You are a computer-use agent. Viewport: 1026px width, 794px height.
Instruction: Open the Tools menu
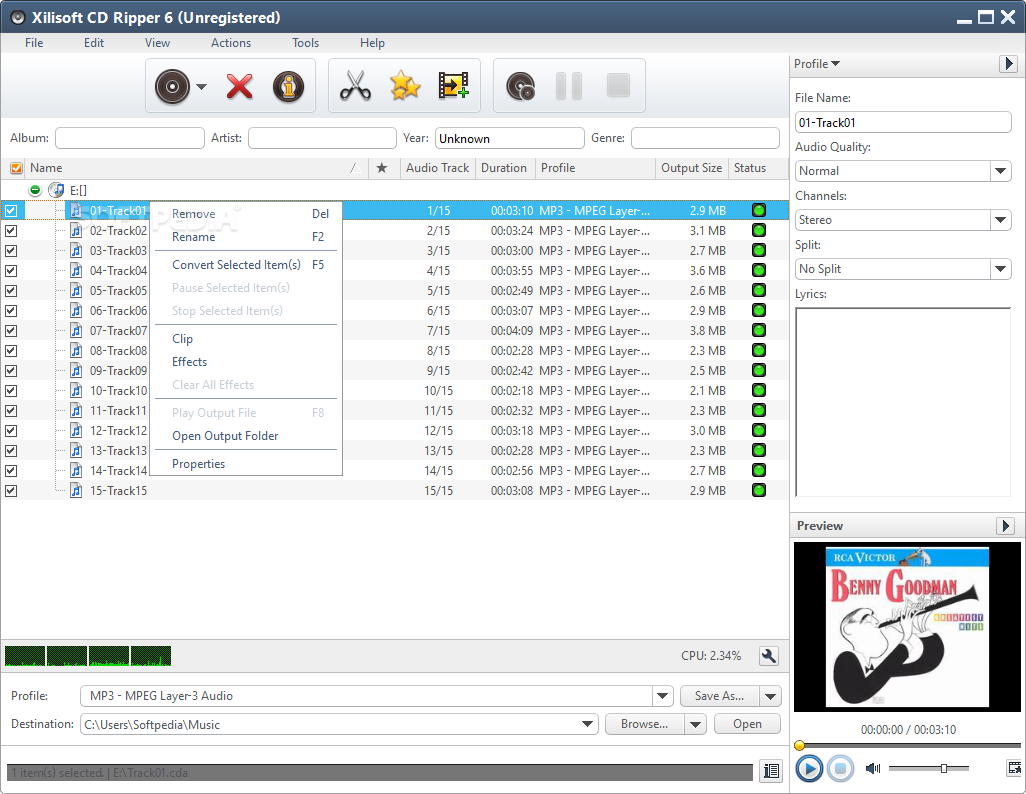(306, 43)
